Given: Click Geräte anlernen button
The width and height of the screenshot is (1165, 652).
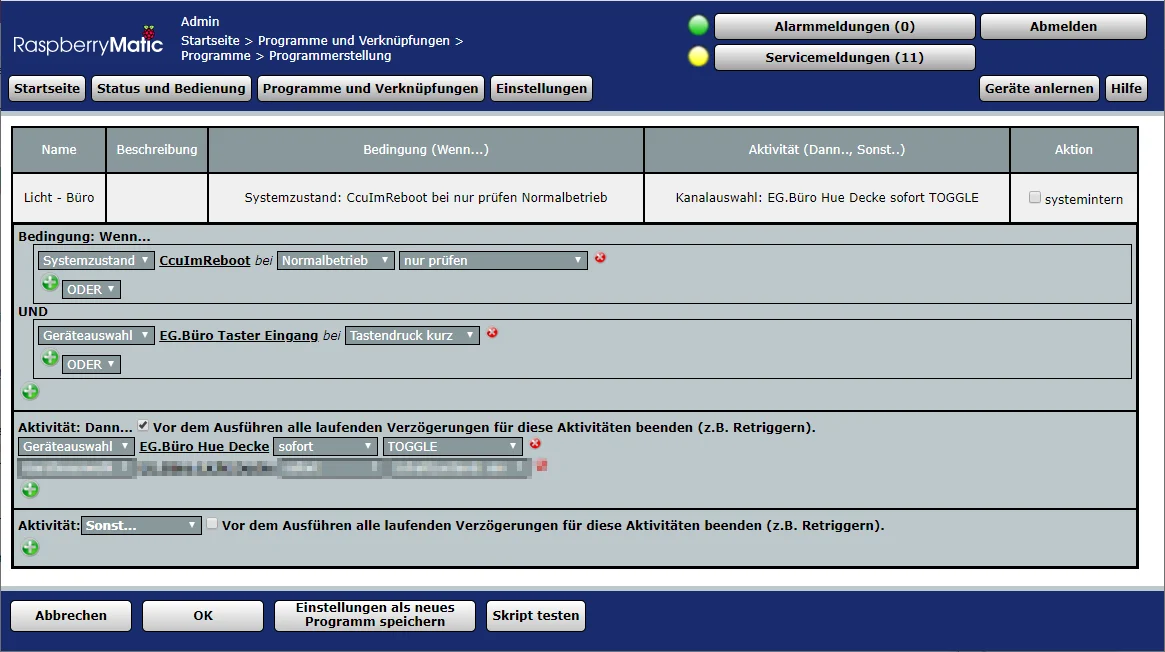Looking at the screenshot, I should click(1039, 88).
